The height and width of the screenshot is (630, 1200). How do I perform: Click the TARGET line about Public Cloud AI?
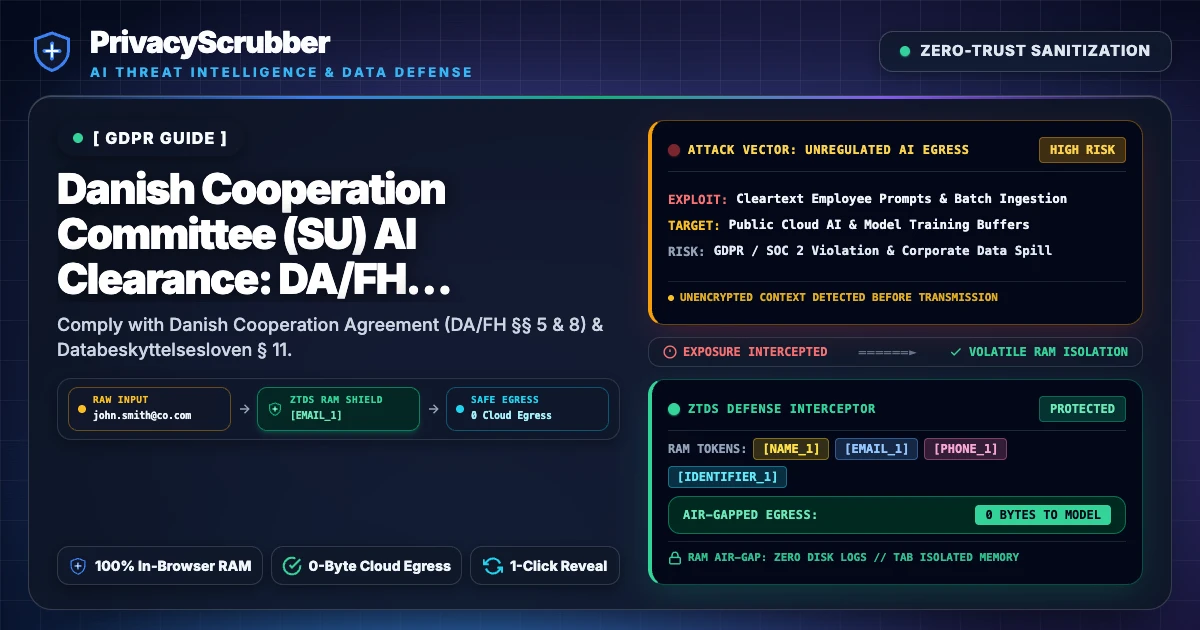(x=849, y=225)
